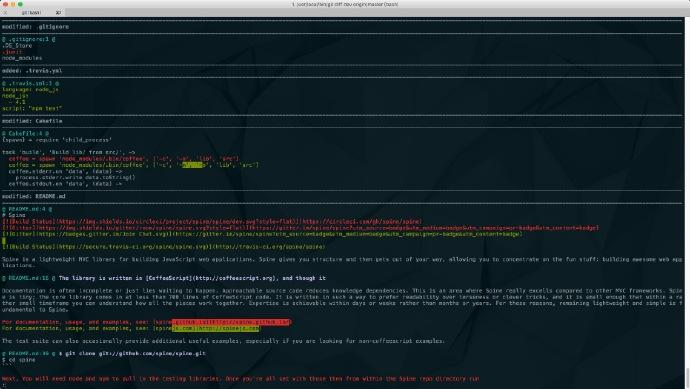Image resolution: width=690 pixels, height=389 pixels.
Task: Click the 'language: node_js' added line
Action: [30, 89]
